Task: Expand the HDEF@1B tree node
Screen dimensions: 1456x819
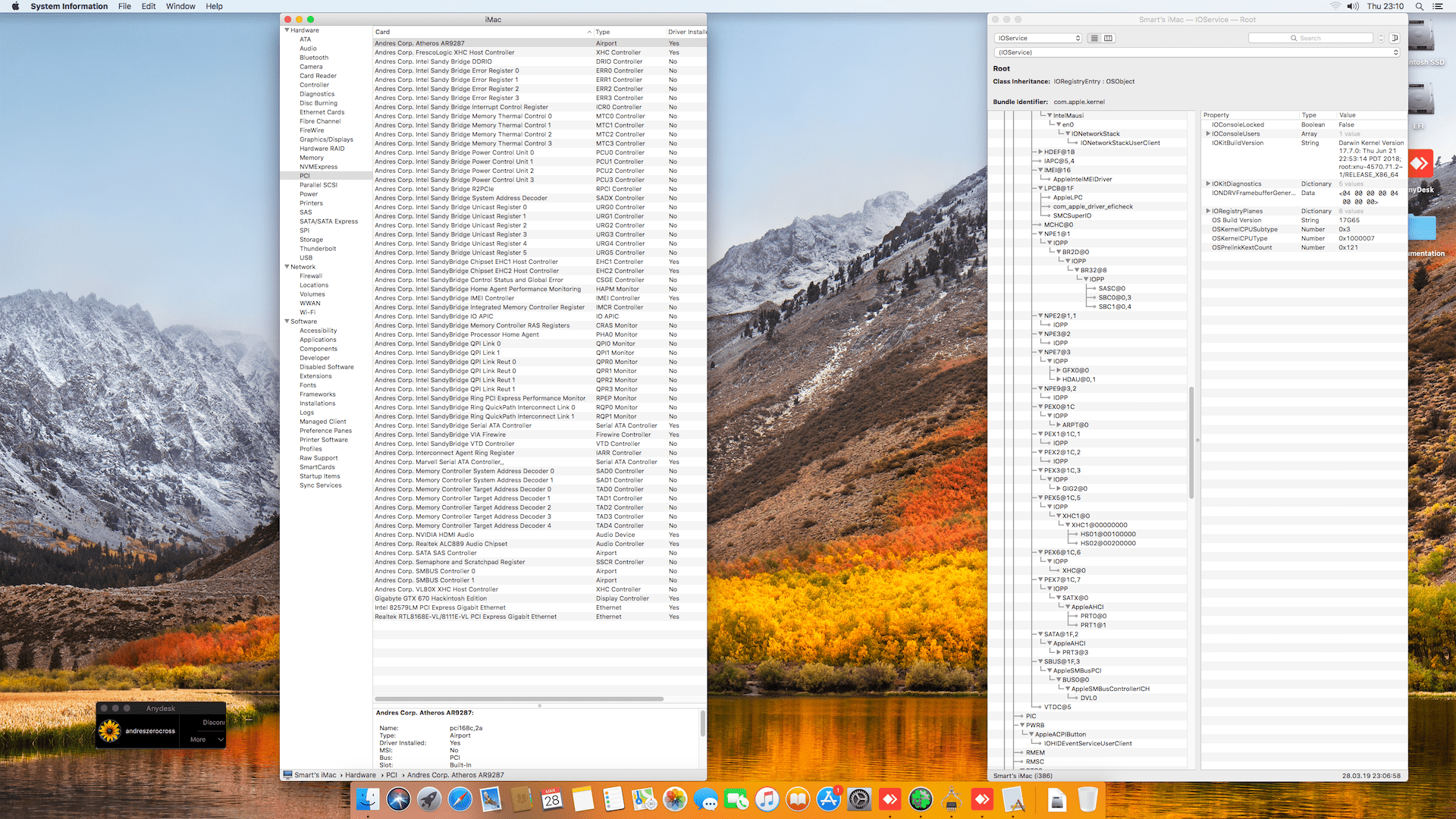Action: click(x=1040, y=152)
